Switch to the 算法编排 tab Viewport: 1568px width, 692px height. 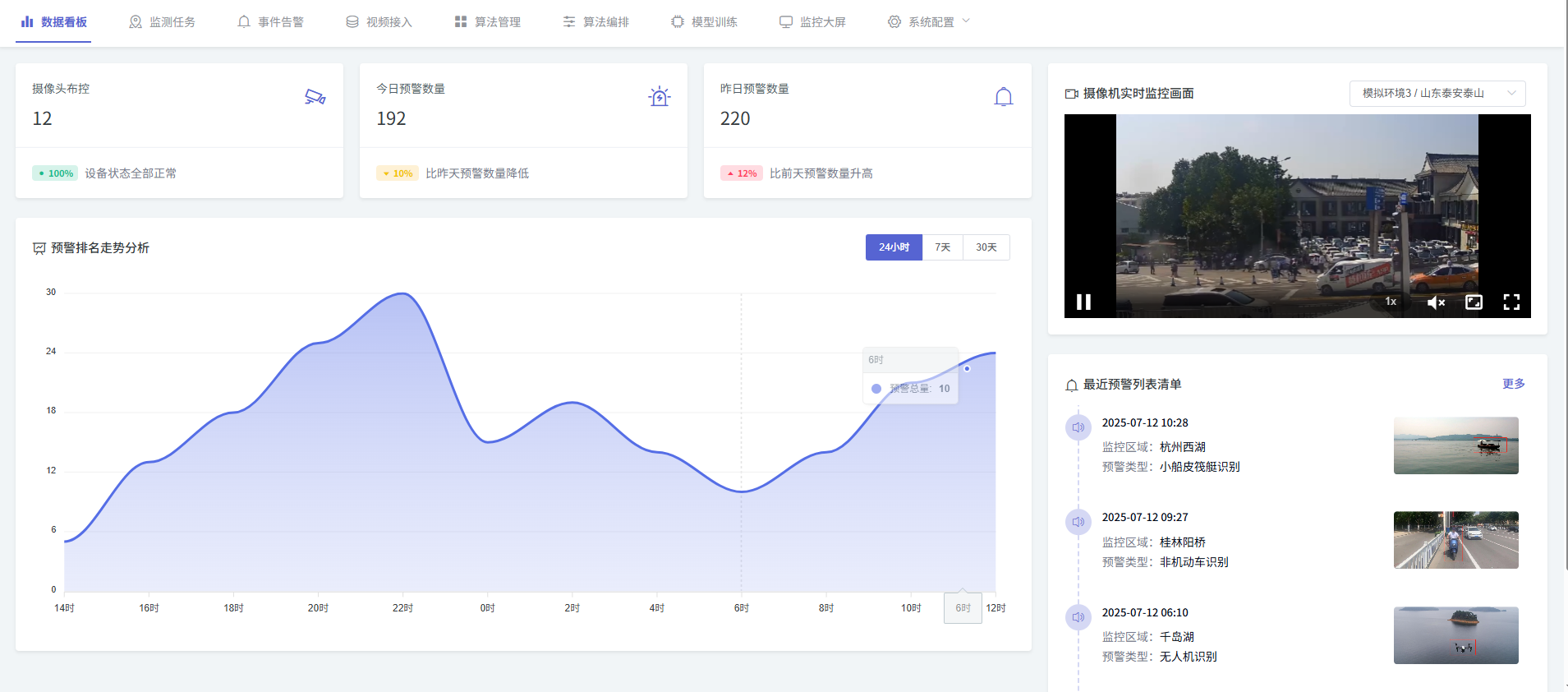[x=596, y=22]
